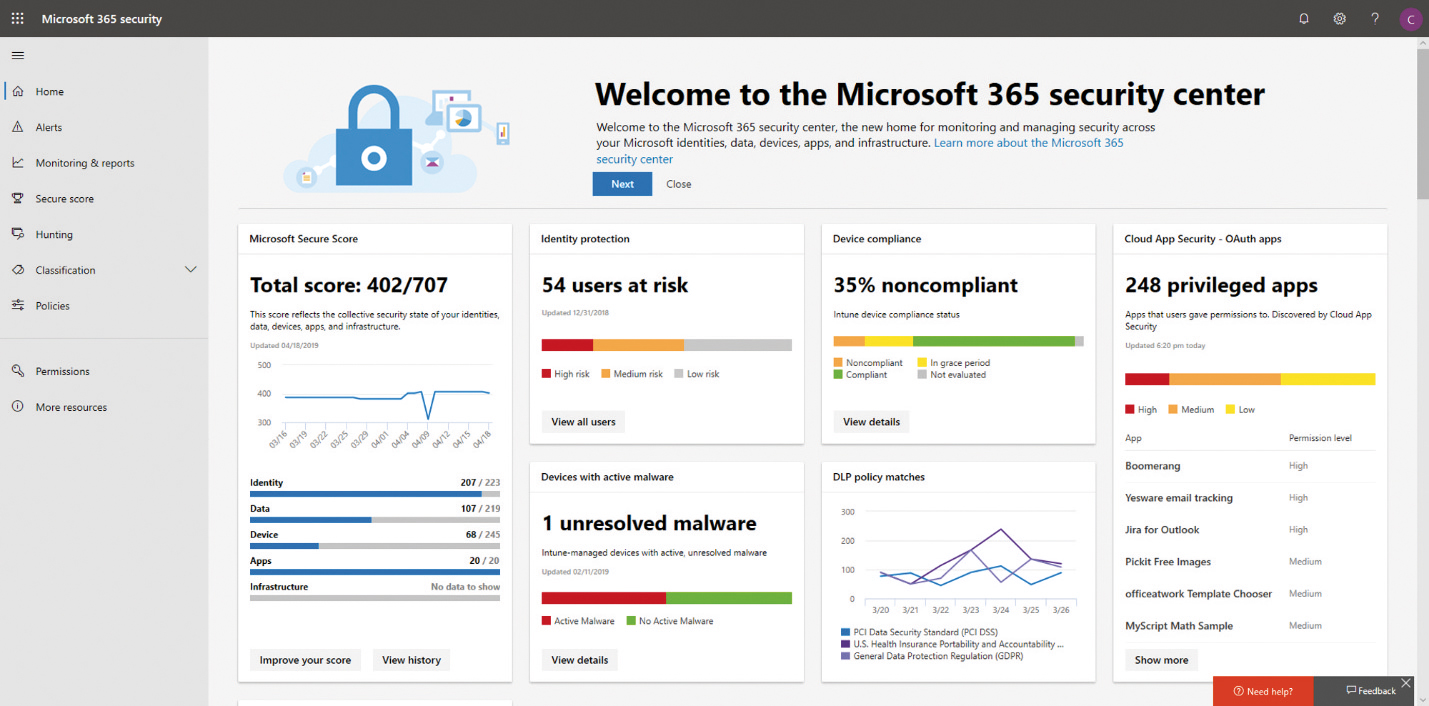Select Home in the navigation menu
Image resolution: width=1429 pixels, height=706 pixels.
(x=49, y=91)
